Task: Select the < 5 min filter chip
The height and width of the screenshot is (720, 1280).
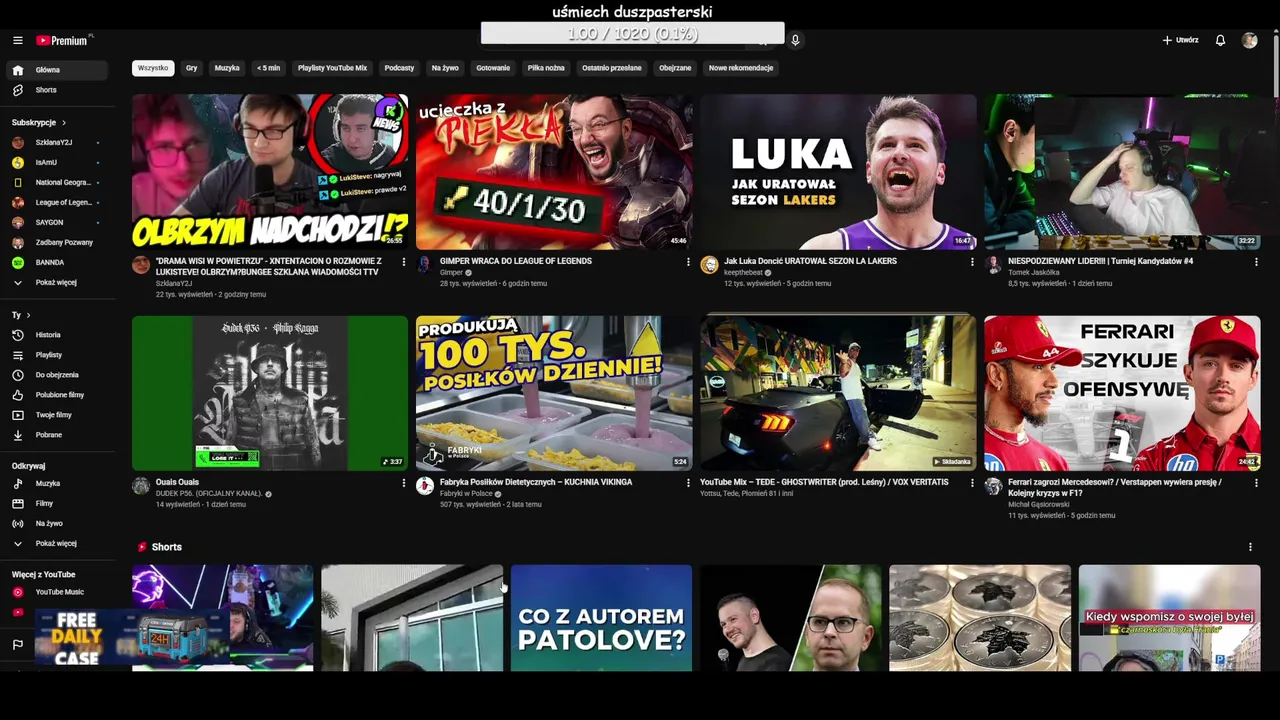Action: (x=268, y=68)
